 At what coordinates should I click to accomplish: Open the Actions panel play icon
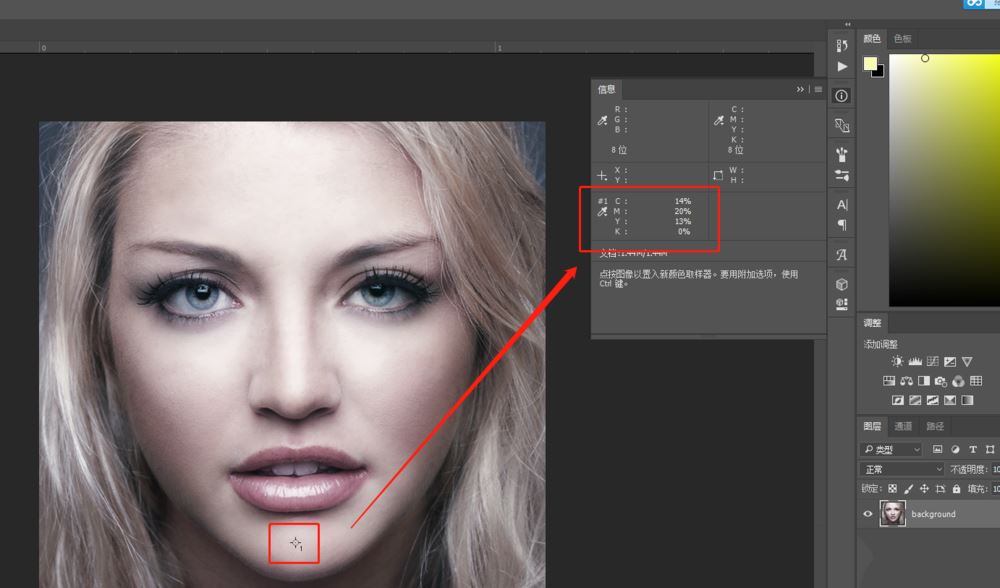[842, 66]
